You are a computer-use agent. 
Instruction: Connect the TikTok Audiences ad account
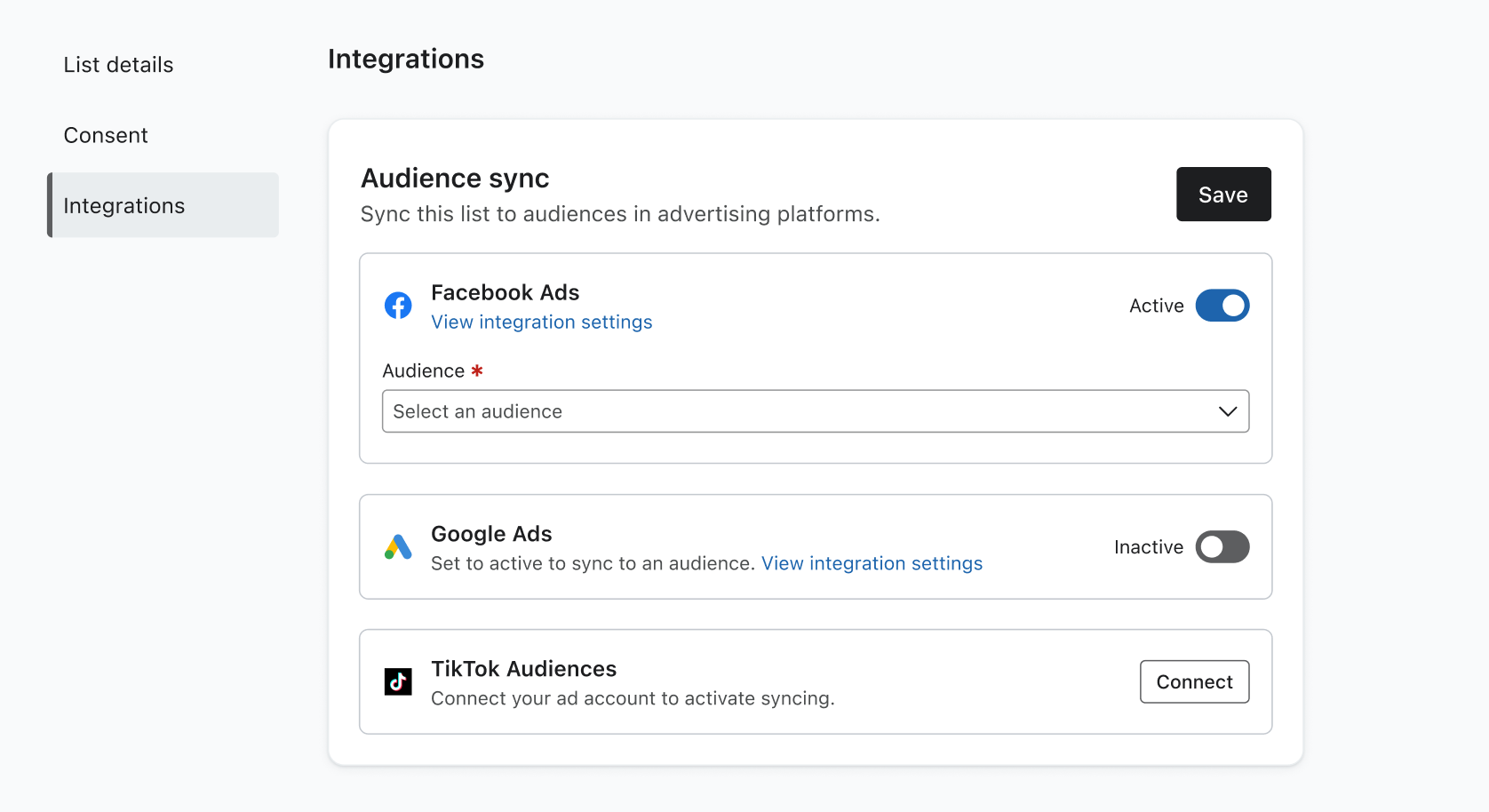pos(1194,681)
